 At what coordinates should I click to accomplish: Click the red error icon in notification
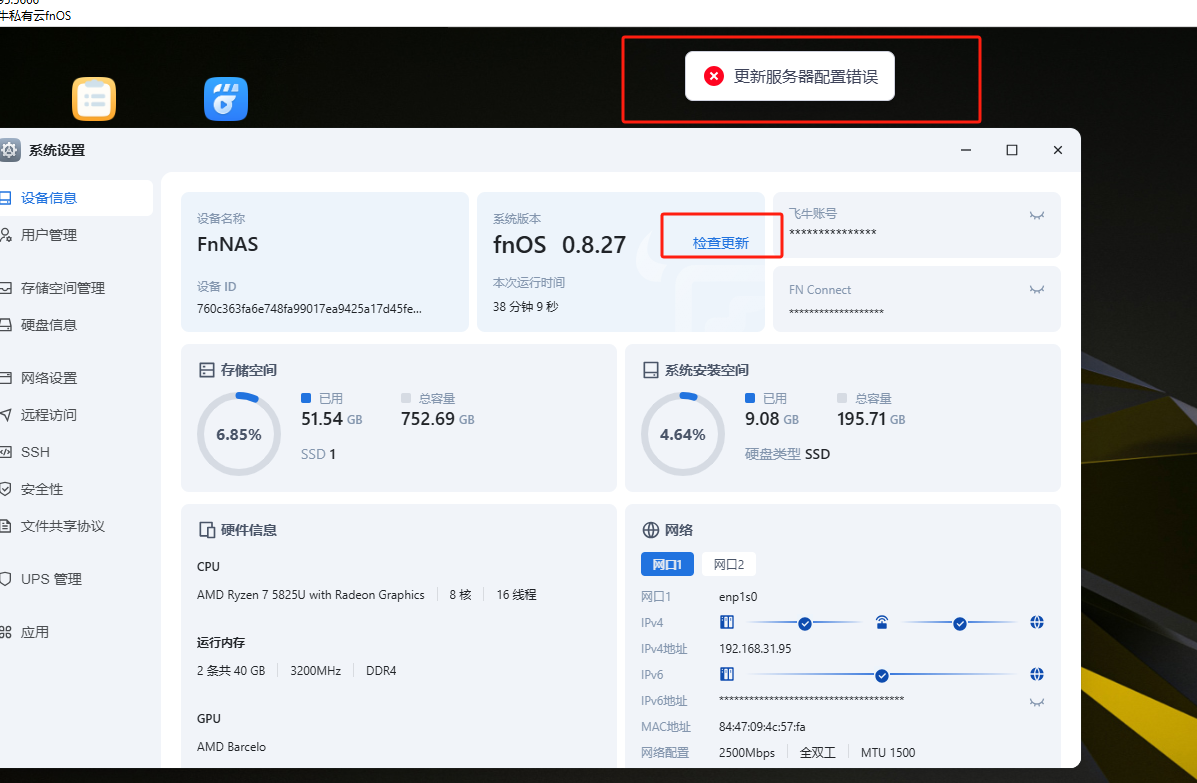click(714, 76)
